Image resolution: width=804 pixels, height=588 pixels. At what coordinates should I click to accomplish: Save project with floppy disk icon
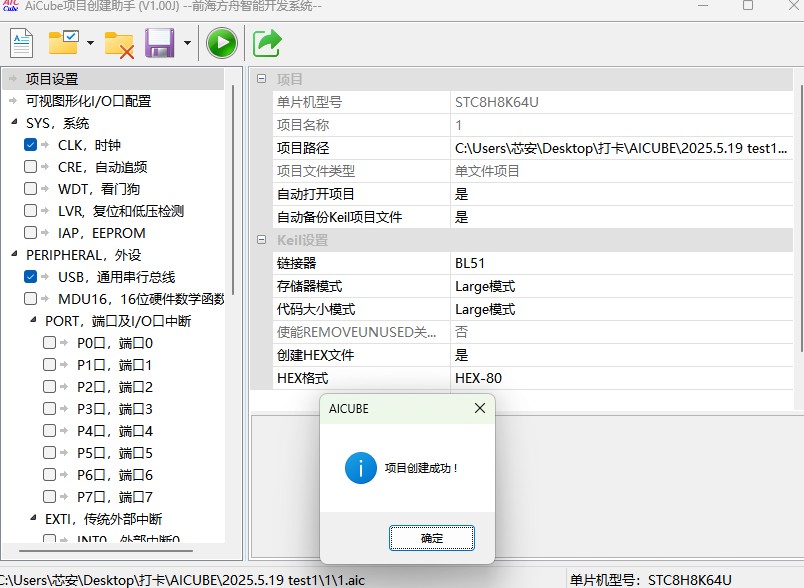(159, 43)
